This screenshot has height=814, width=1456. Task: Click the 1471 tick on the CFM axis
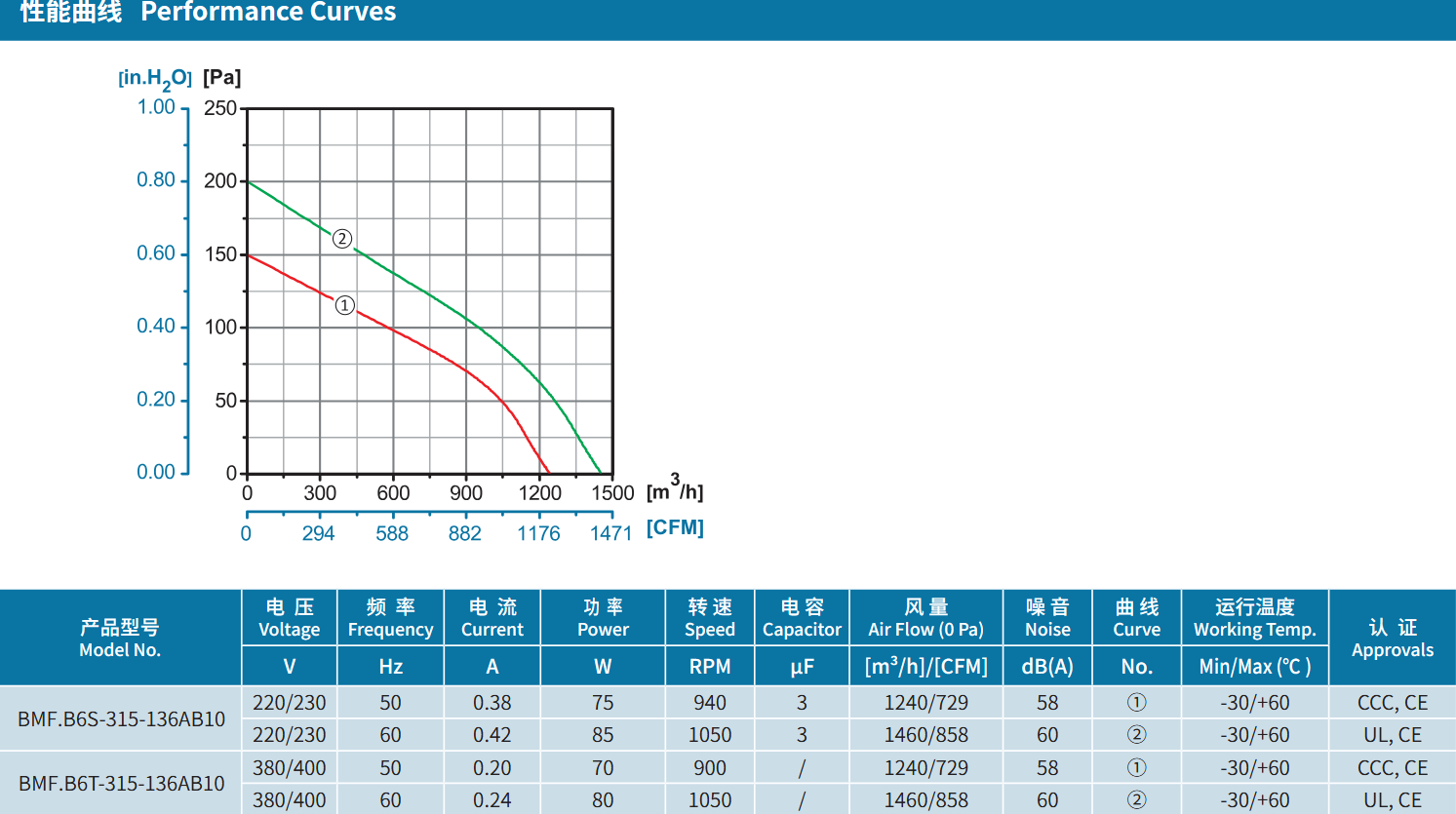click(x=611, y=533)
